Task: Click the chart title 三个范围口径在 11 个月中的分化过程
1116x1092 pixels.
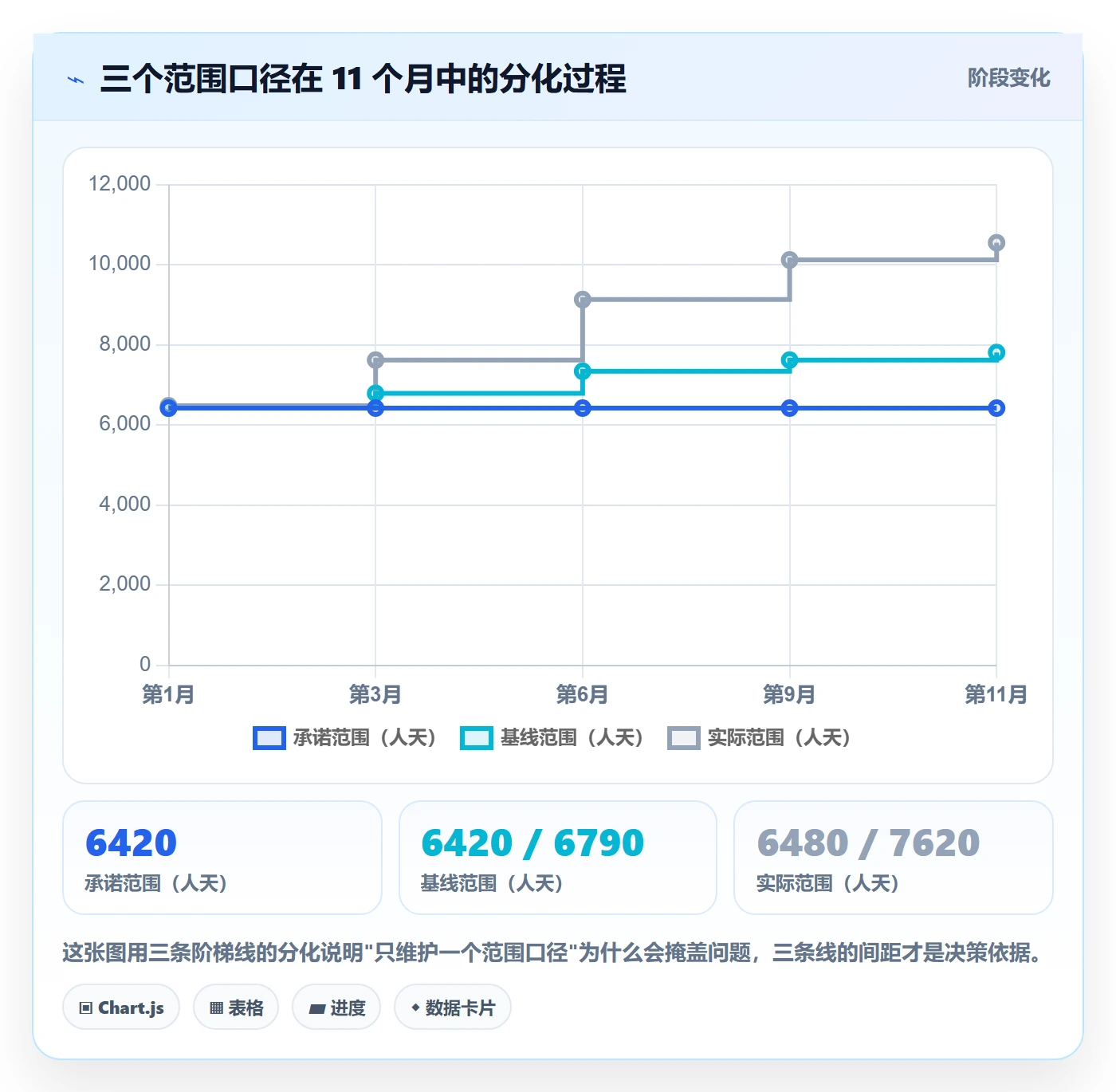Action: 363,79
